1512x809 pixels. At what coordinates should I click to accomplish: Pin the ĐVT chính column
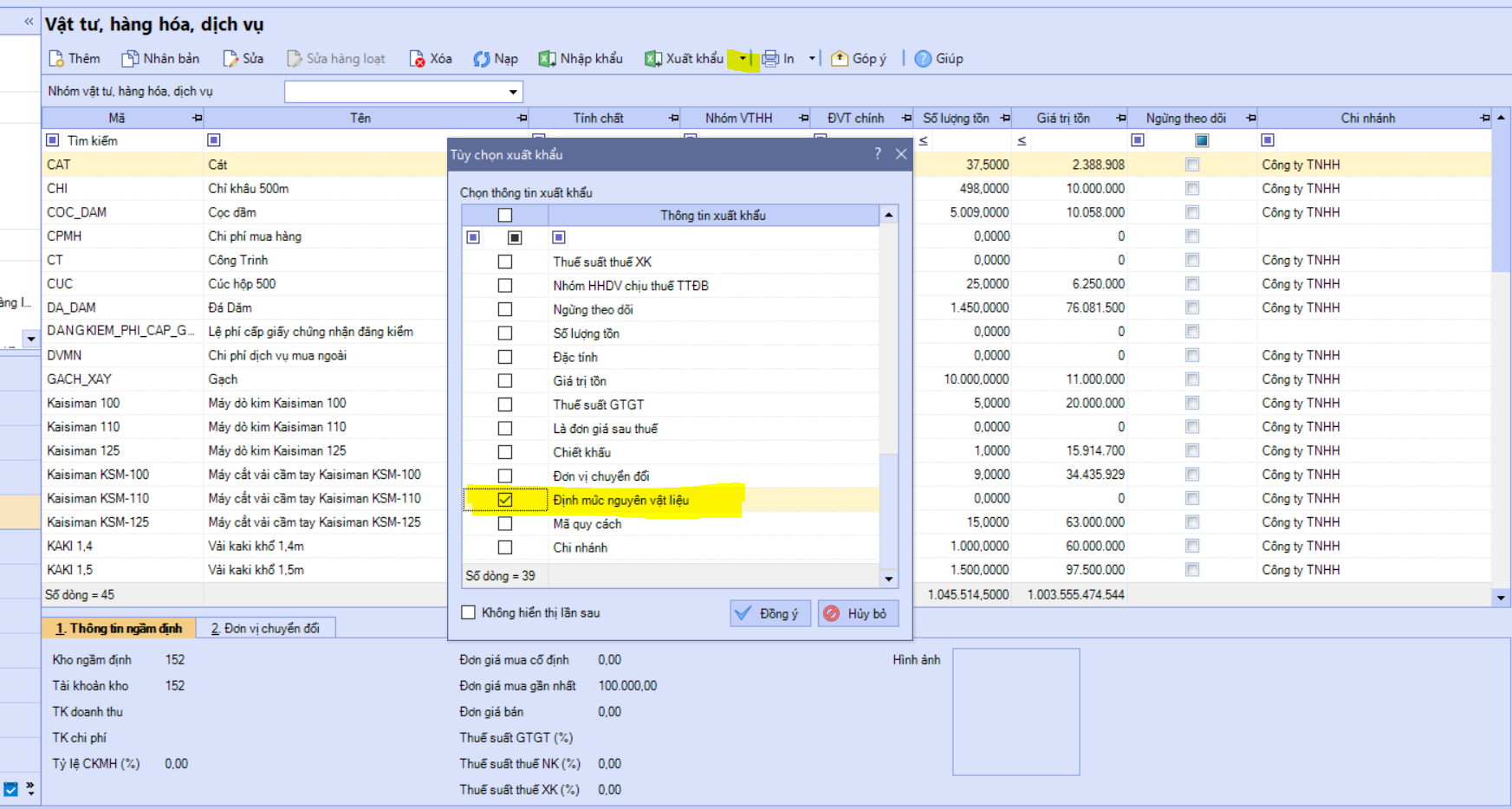(906, 118)
